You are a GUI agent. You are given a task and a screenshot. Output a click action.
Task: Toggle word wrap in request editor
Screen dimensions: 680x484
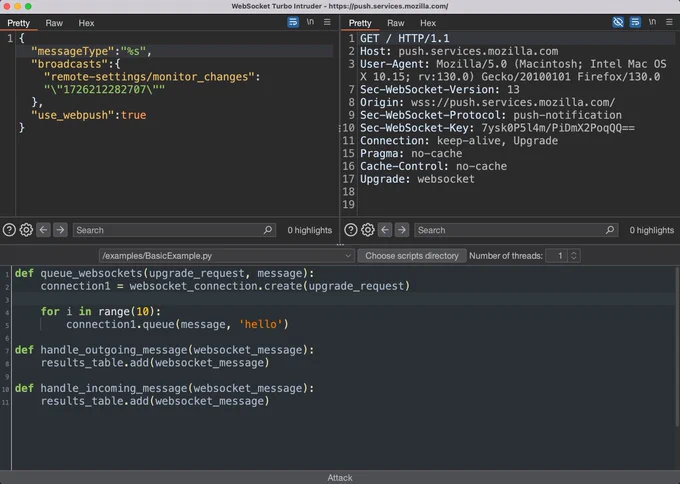[x=635, y=22]
